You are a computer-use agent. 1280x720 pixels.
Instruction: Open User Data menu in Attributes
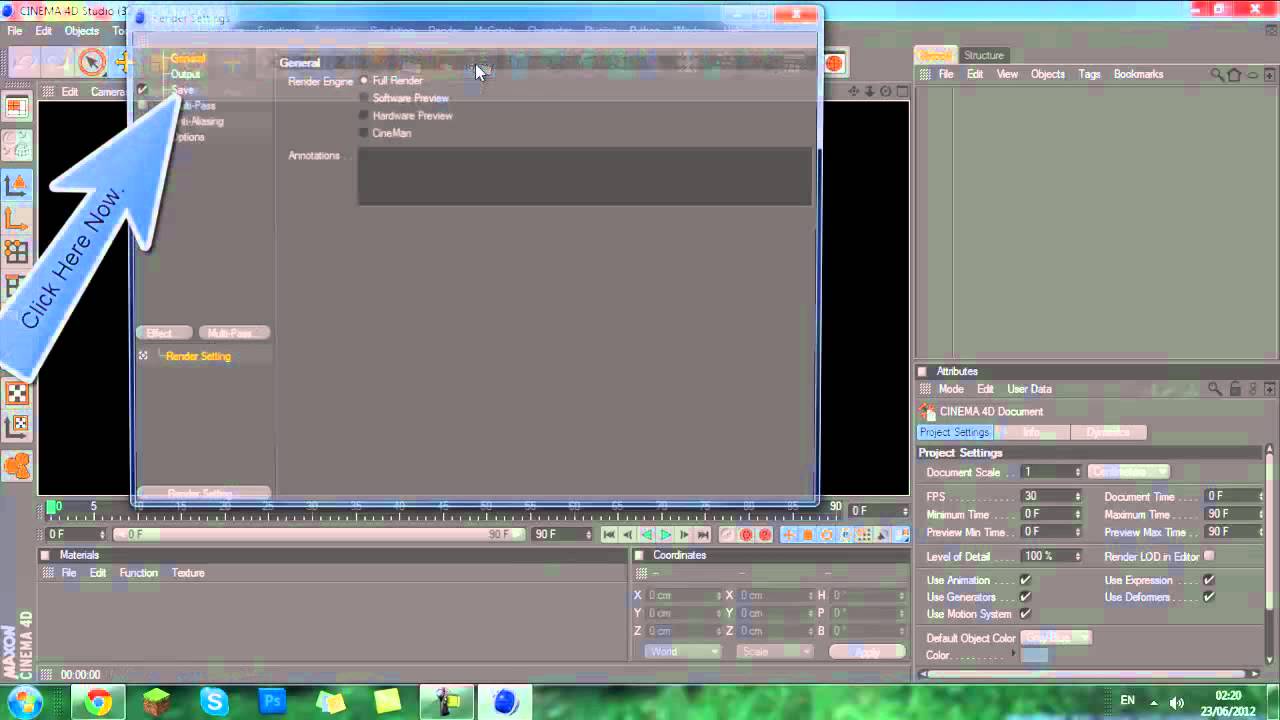[x=1029, y=389]
